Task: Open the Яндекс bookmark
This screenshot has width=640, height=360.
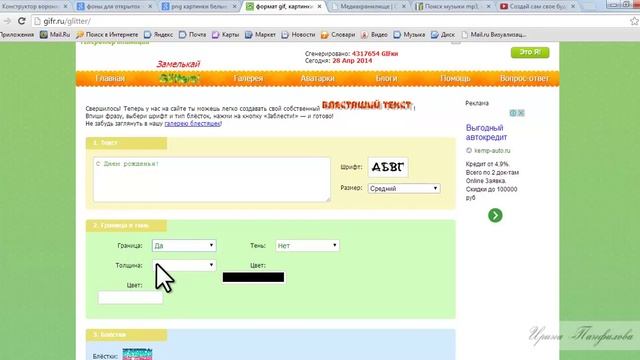Action: click(x=158, y=35)
